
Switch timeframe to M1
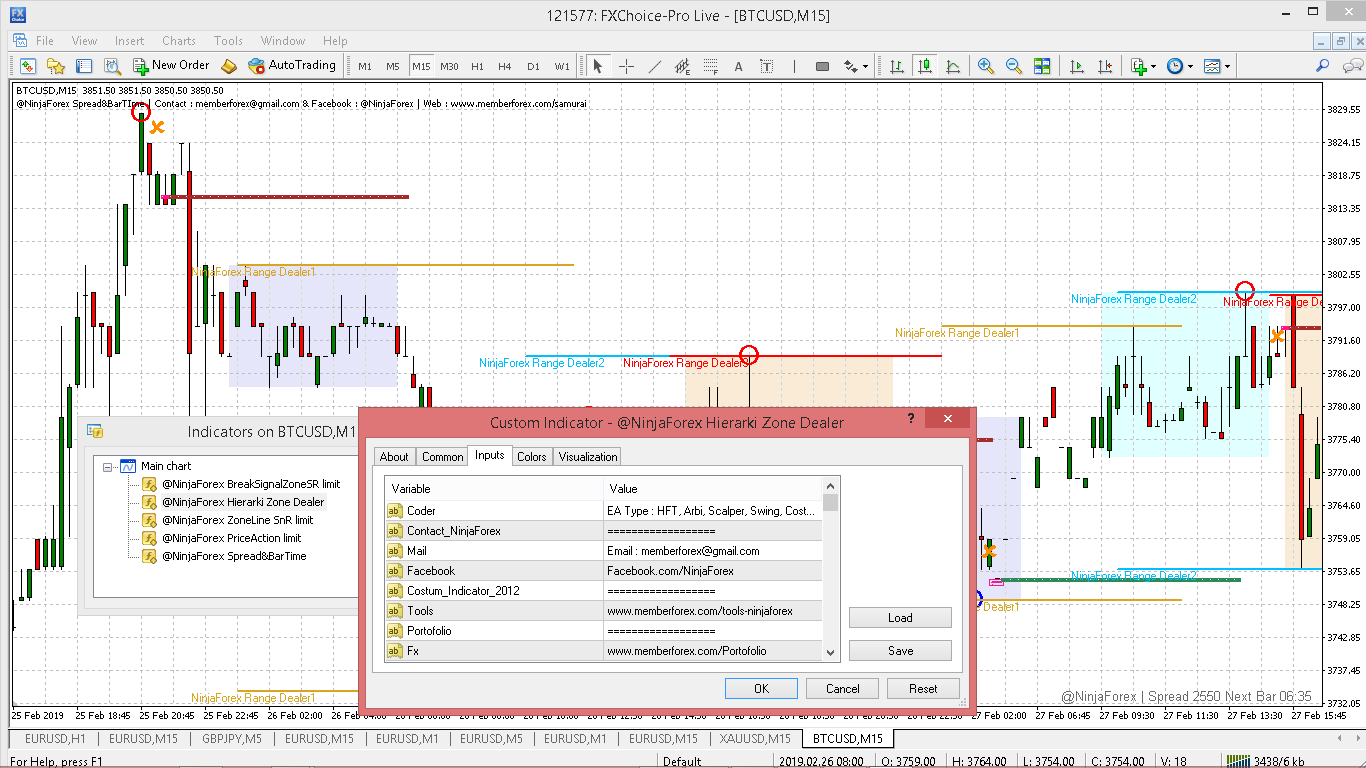(365, 67)
